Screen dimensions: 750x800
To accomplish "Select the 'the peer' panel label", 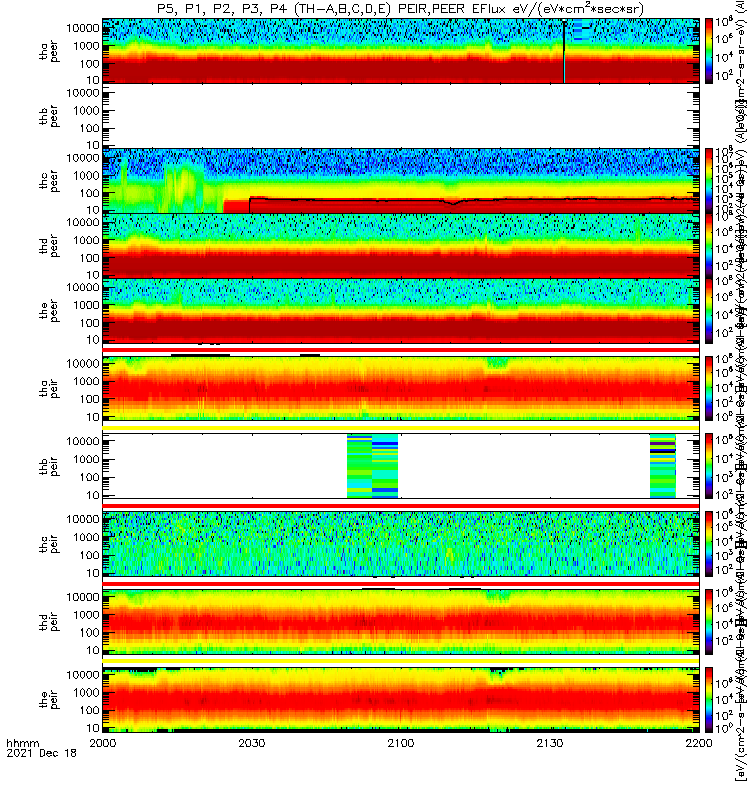I will (x=49, y=311).
